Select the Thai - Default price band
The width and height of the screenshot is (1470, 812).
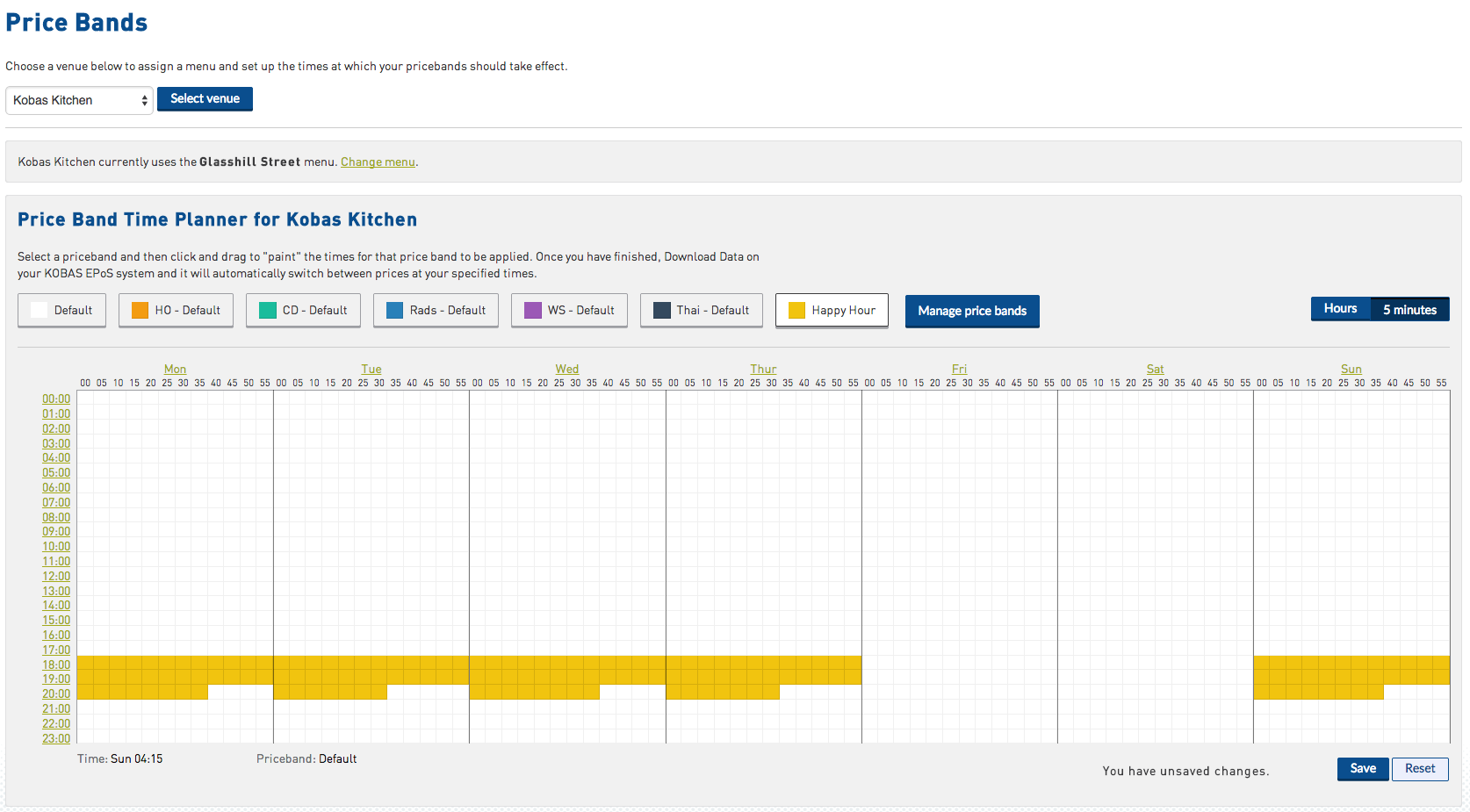701,310
